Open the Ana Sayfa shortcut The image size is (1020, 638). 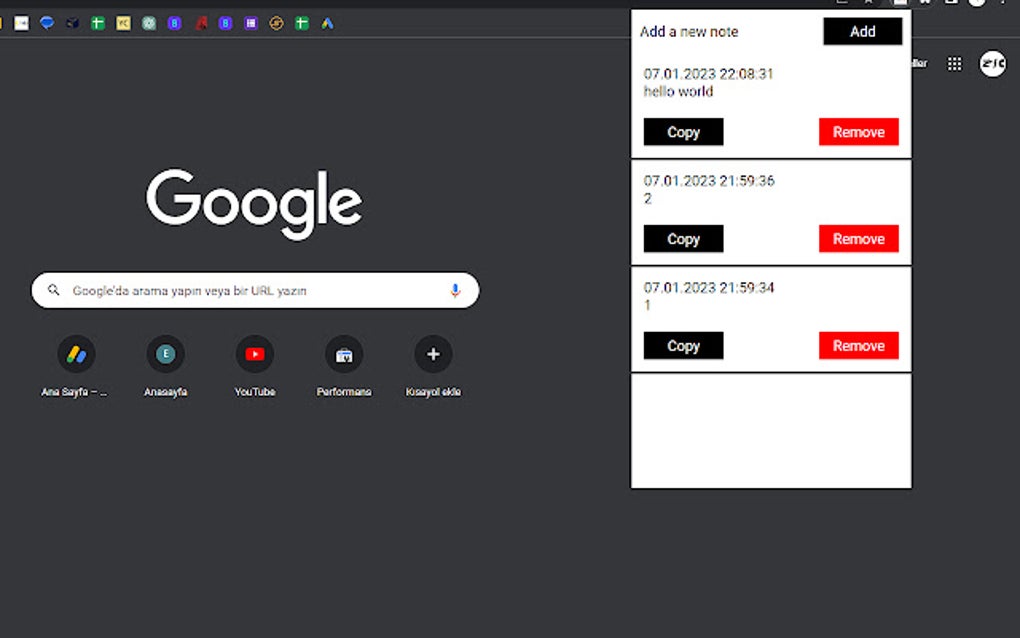76,352
